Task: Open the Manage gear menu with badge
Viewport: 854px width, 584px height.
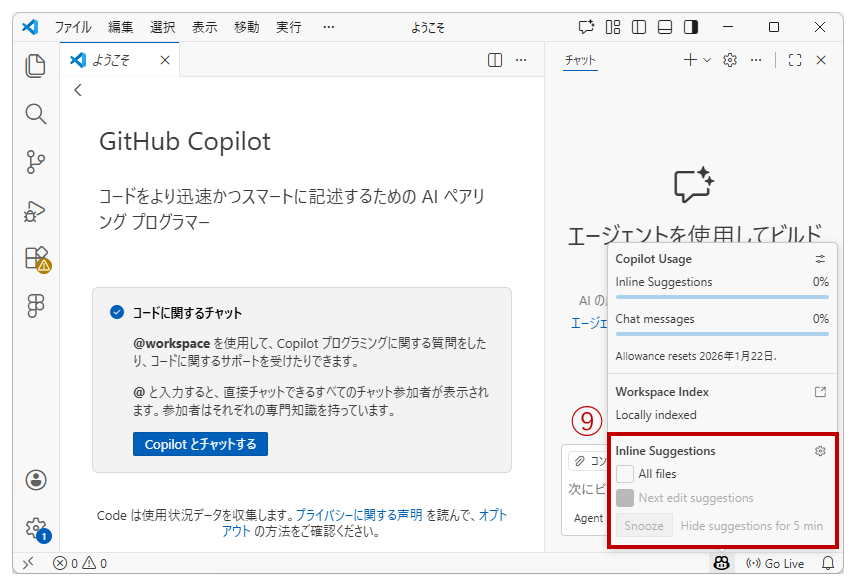Action: (36, 527)
